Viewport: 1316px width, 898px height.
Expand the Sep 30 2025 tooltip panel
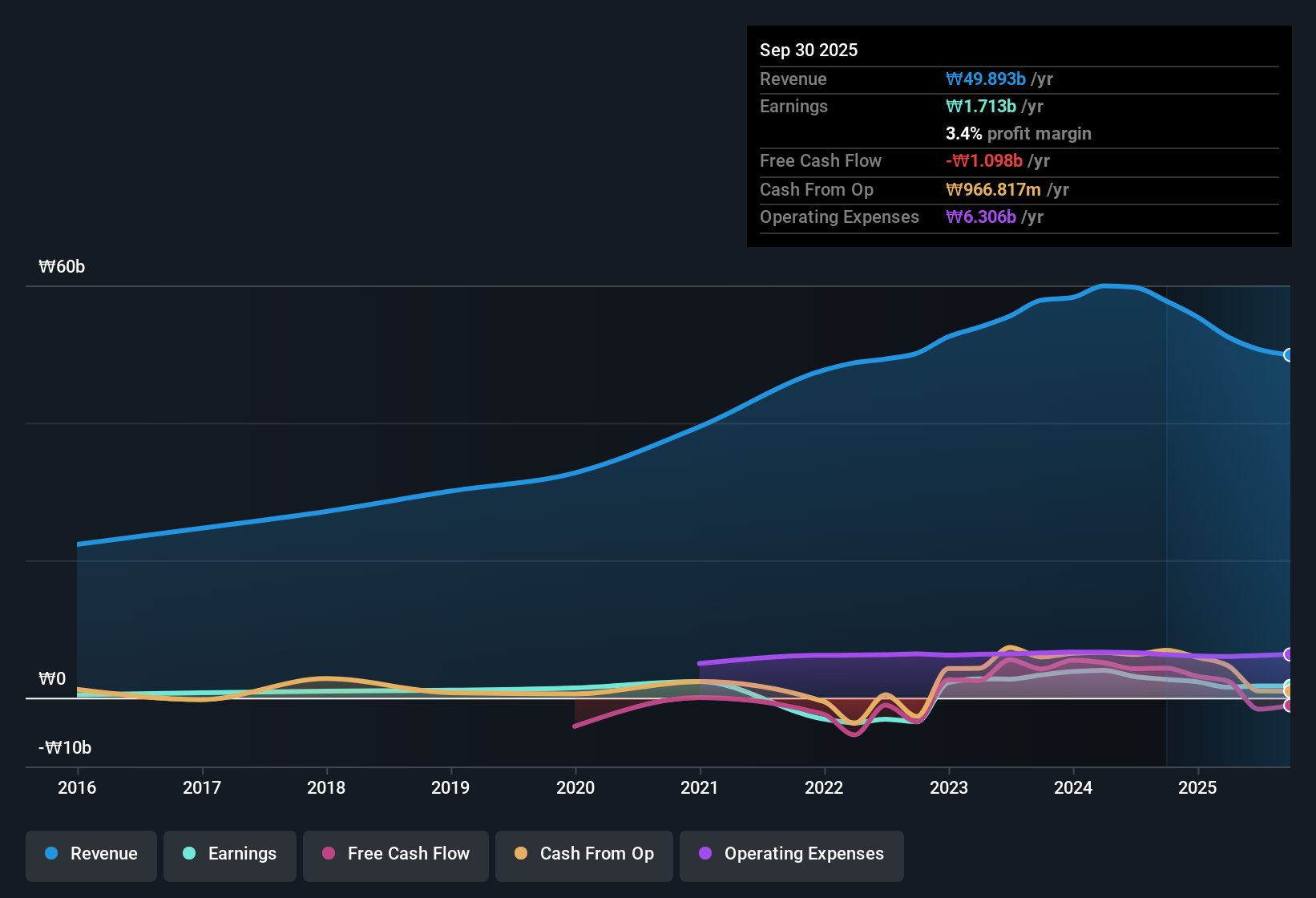[1019, 136]
